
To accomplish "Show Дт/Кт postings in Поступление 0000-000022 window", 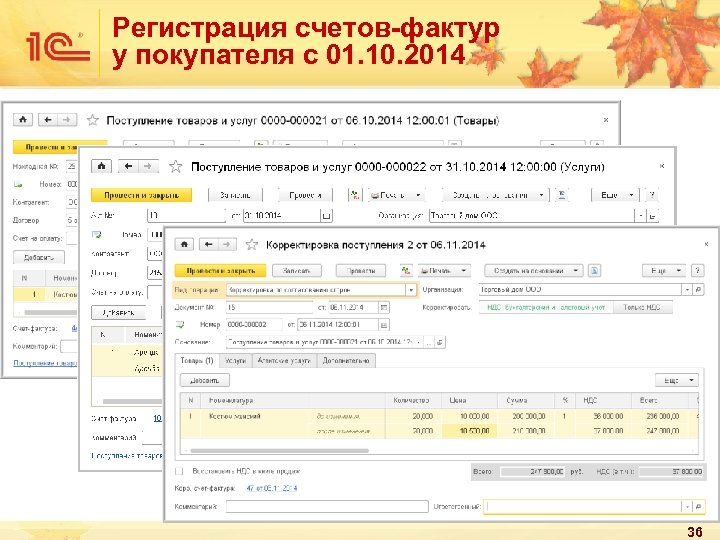I will tap(354, 195).
